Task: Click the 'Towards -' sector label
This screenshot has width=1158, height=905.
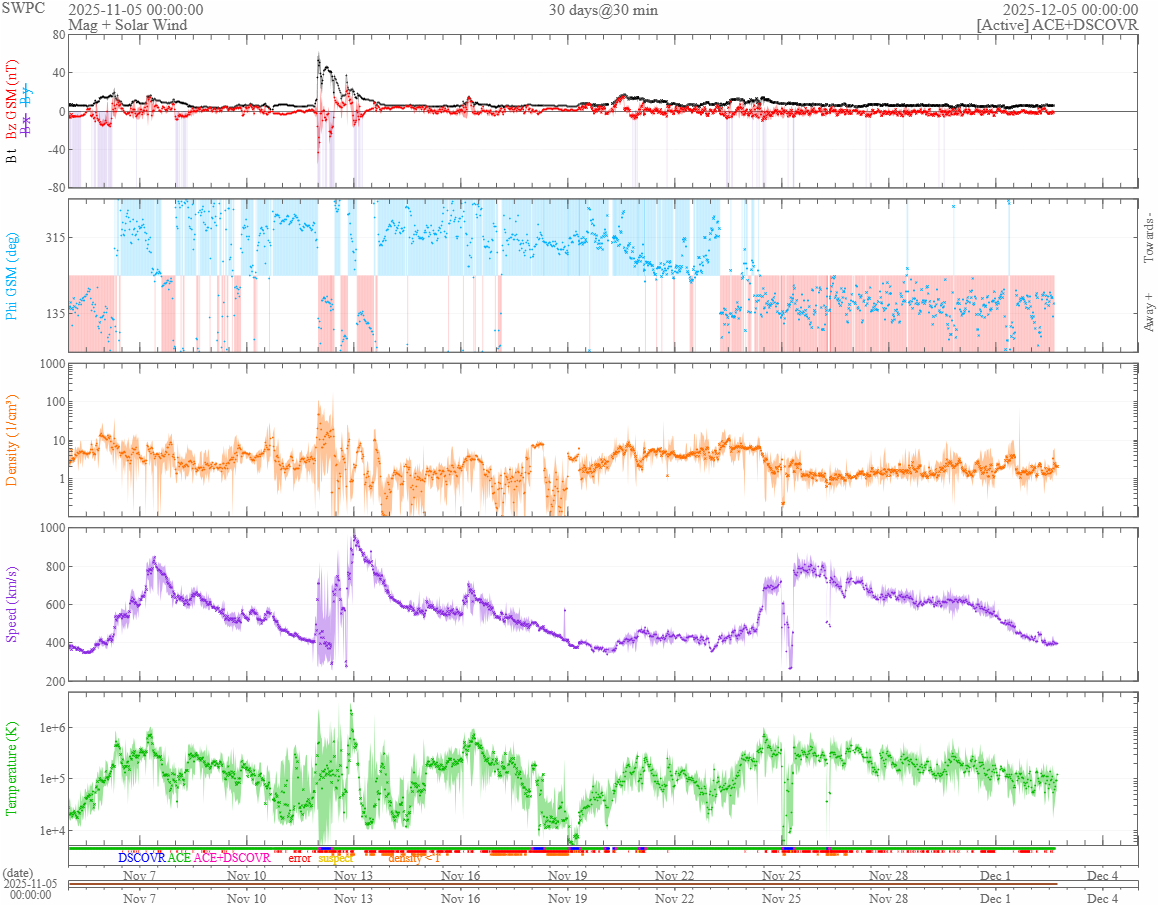Action: [1148, 239]
